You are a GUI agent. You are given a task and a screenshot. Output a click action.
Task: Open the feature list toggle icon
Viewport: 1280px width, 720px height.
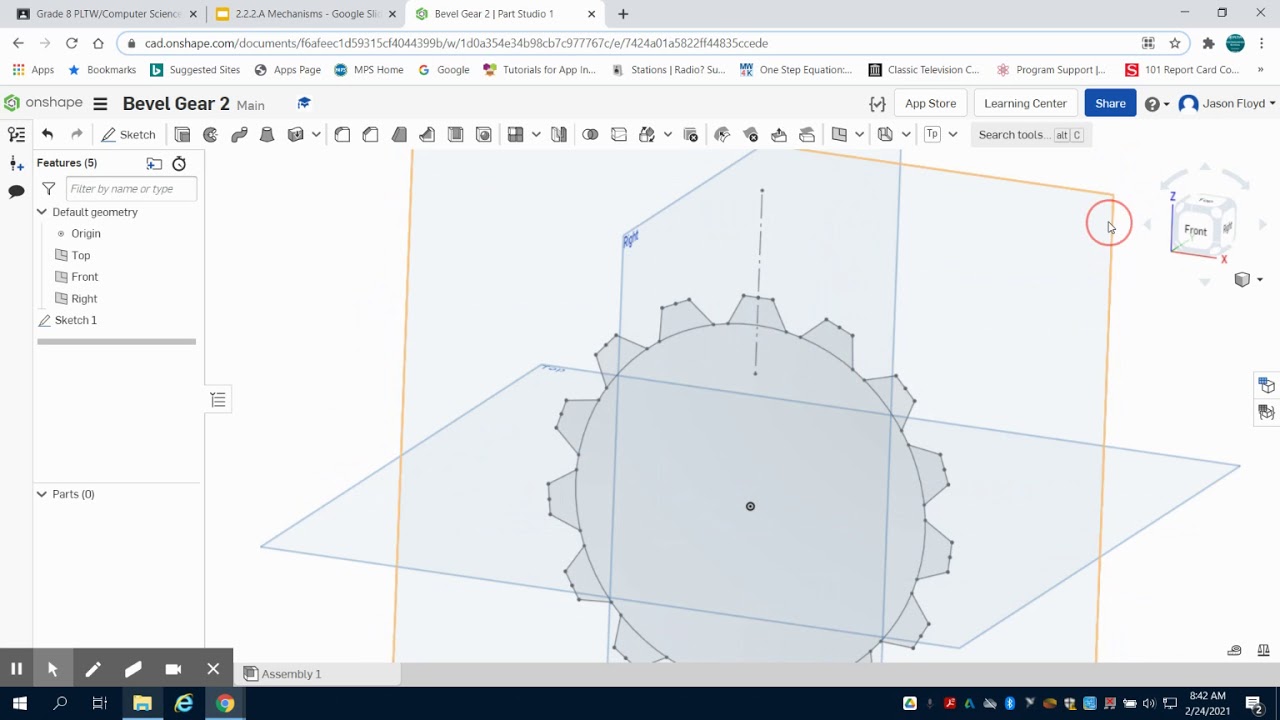click(16, 135)
